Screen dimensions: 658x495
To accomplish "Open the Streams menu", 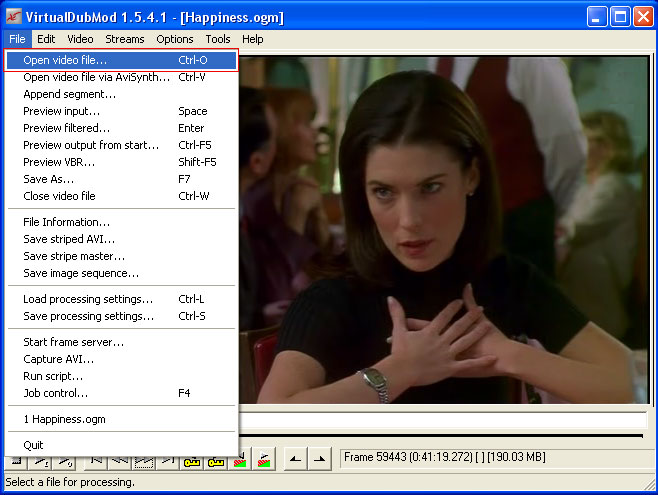I will click(125, 39).
